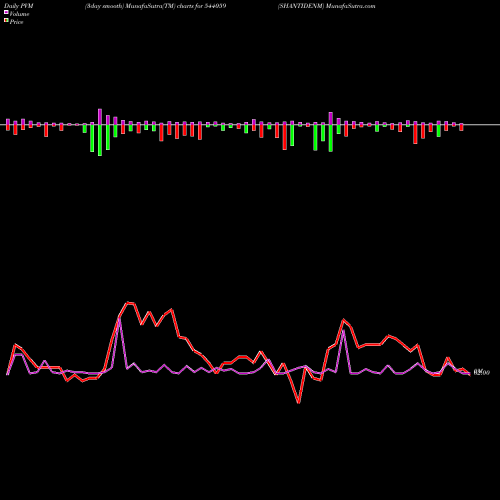Click the 'Price' legend label
Viewport: 500px width, 500px height.
tap(16, 22)
